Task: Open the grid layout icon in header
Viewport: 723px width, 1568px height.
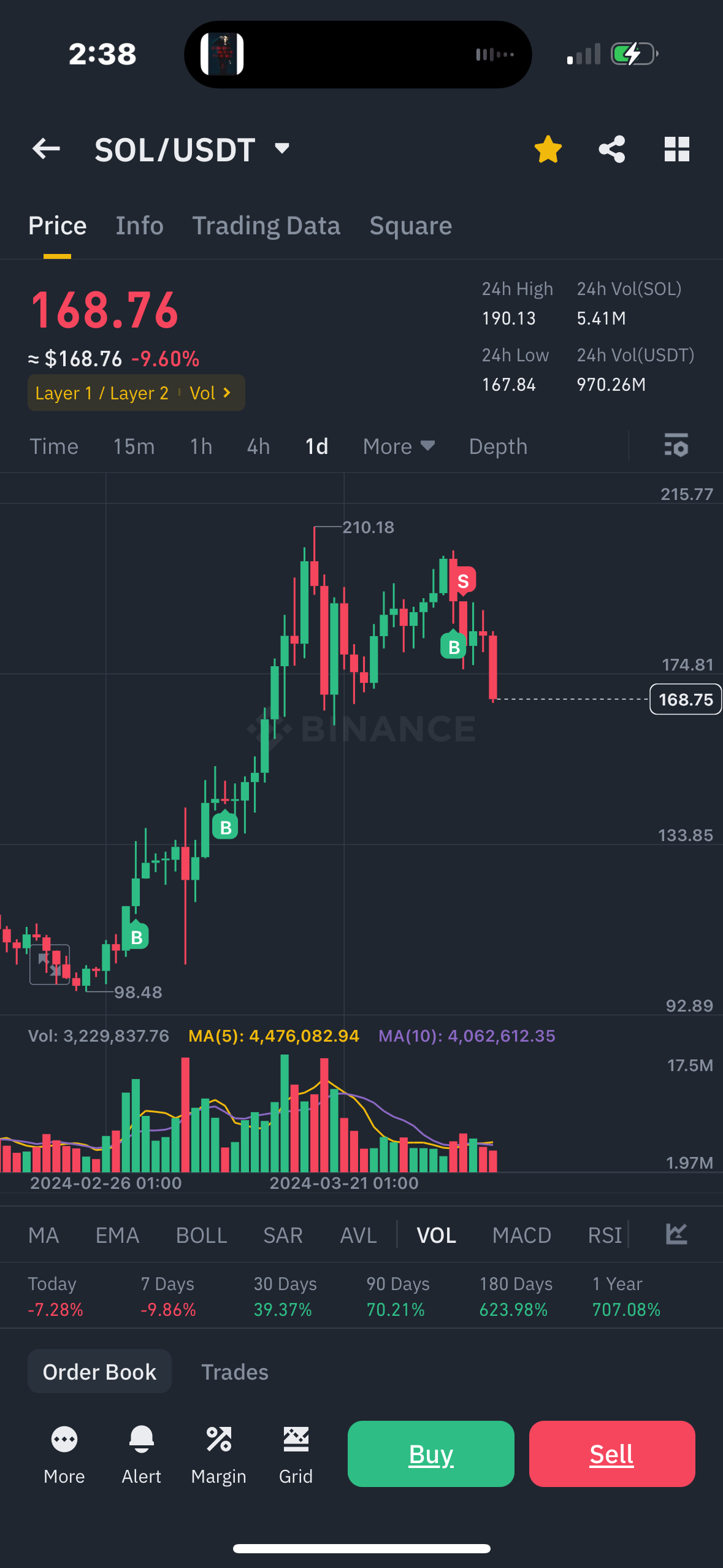Action: (x=677, y=149)
